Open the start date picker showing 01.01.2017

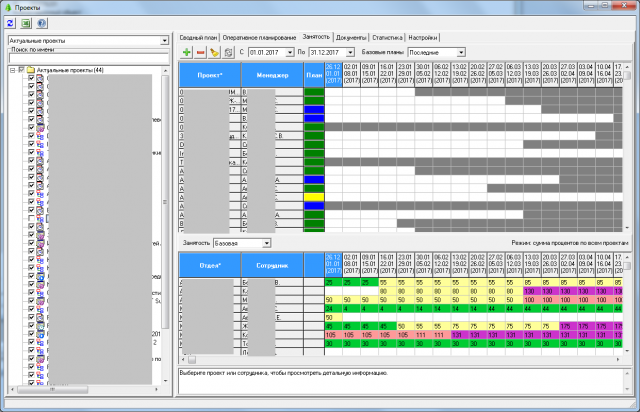290,52
